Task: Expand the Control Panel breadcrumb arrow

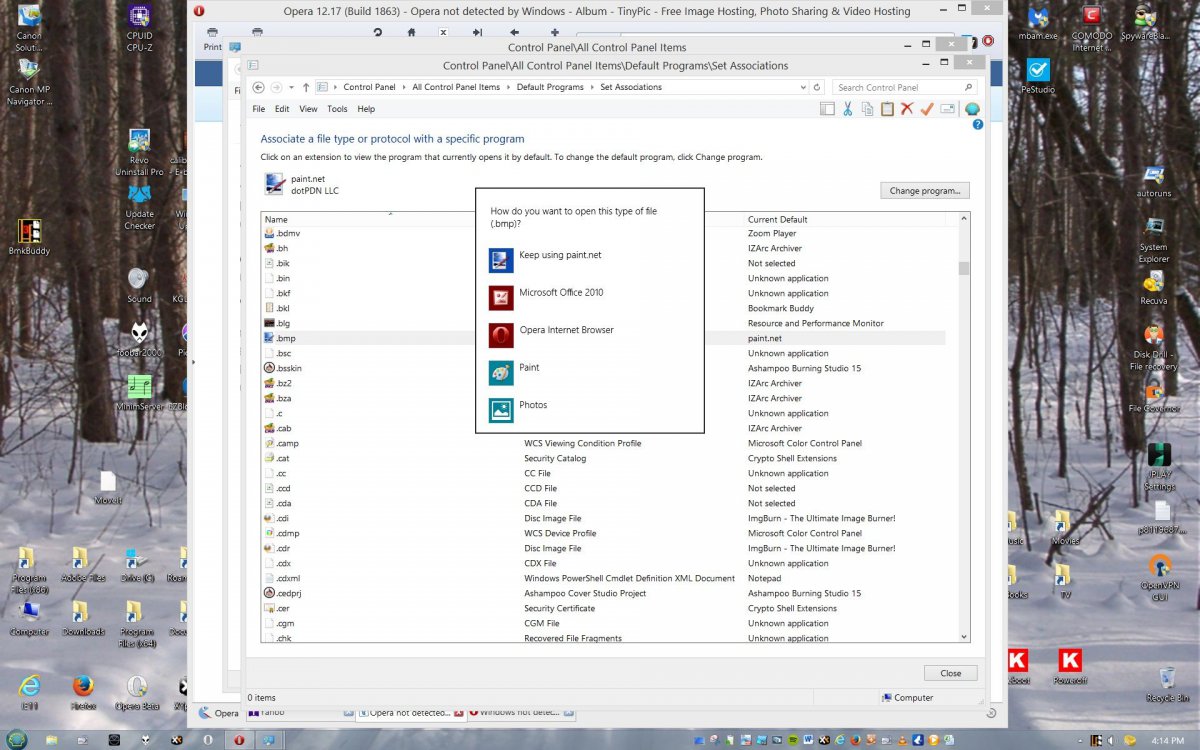Action: [x=404, y=87]
